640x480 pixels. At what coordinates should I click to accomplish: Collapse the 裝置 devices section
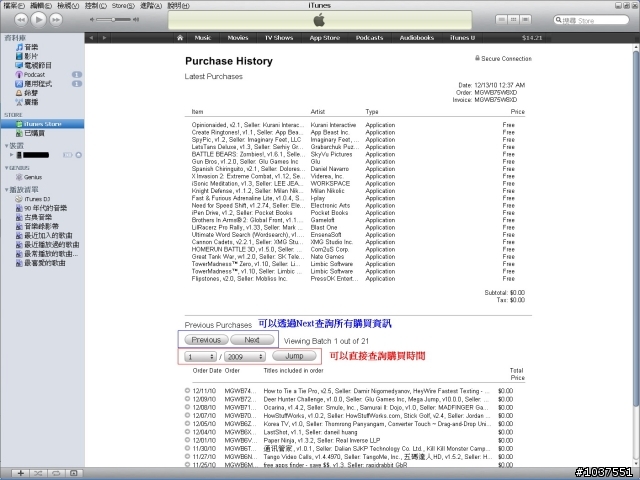point(7,146)
